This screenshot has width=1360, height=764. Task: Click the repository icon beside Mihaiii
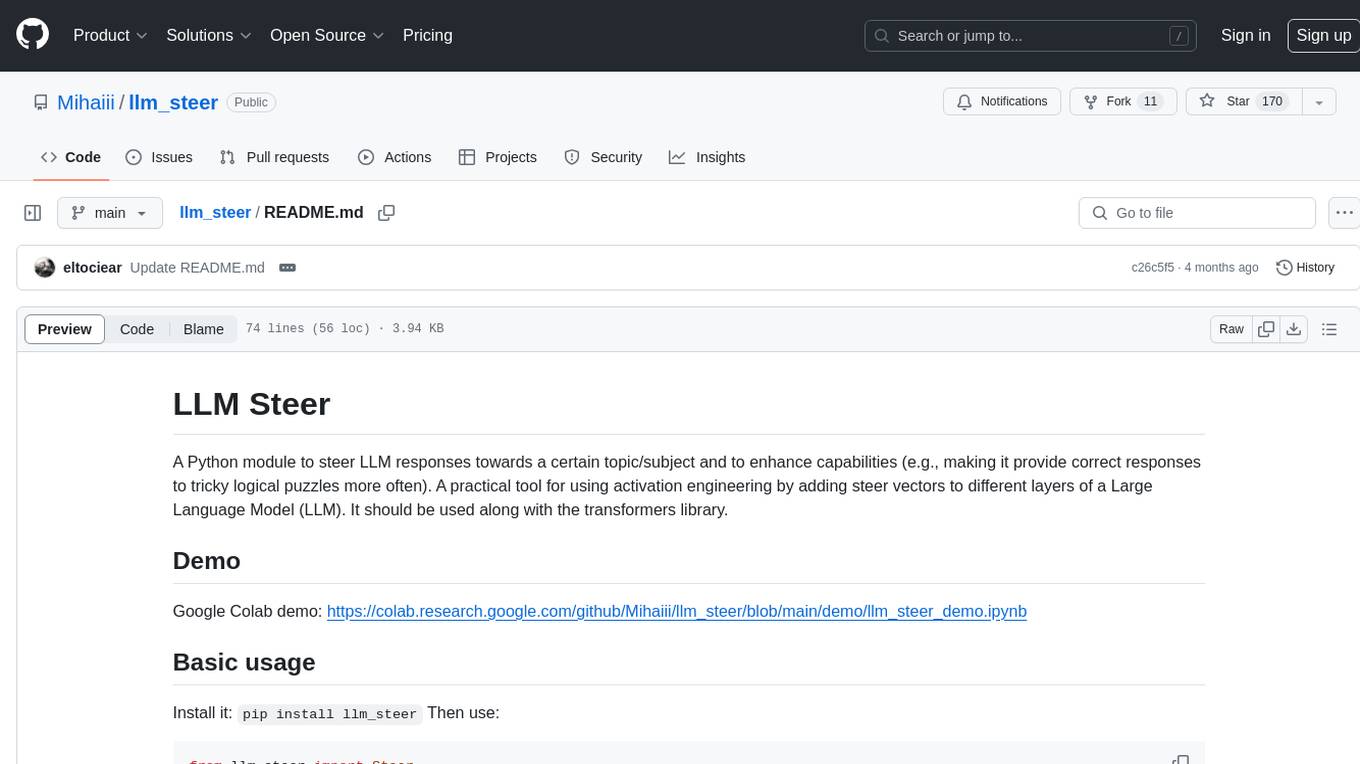(40, 102)
